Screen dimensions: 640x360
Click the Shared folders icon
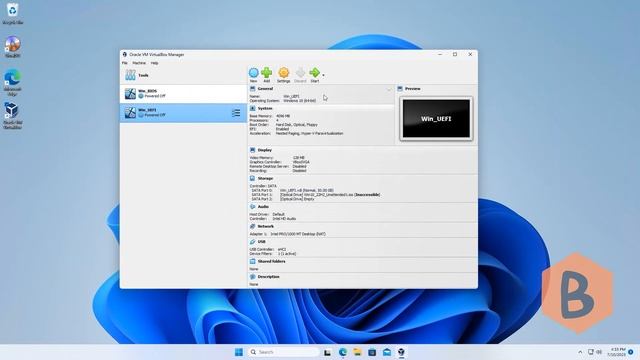(x=252, y=261)
